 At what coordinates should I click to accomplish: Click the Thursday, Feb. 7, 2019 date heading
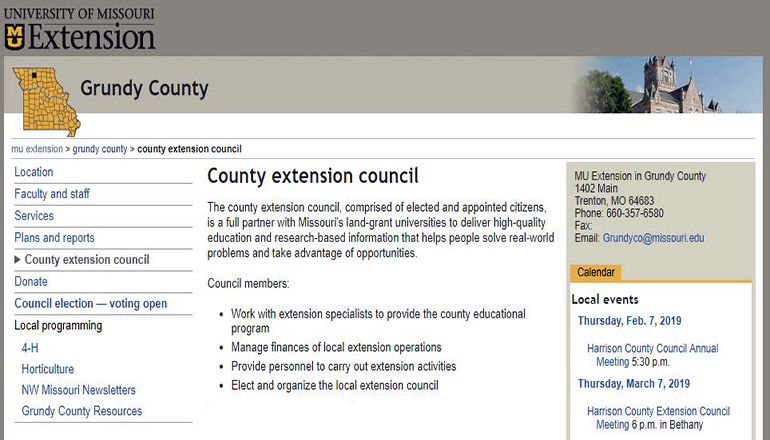click(x=630, y=321)
